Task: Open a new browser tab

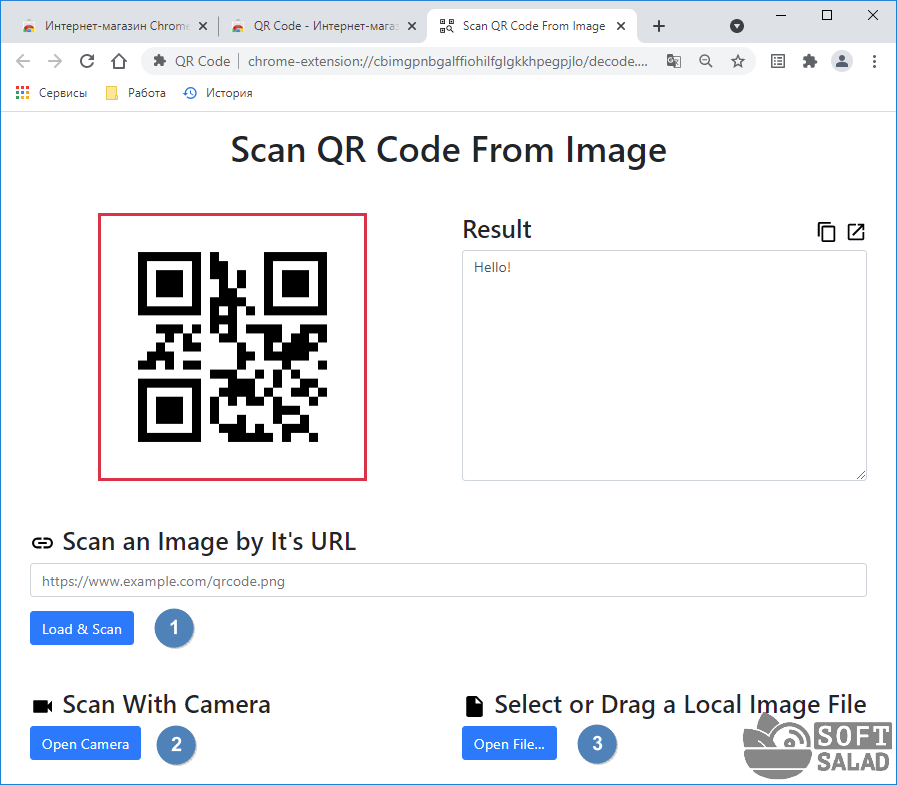Action: point(659,26)
